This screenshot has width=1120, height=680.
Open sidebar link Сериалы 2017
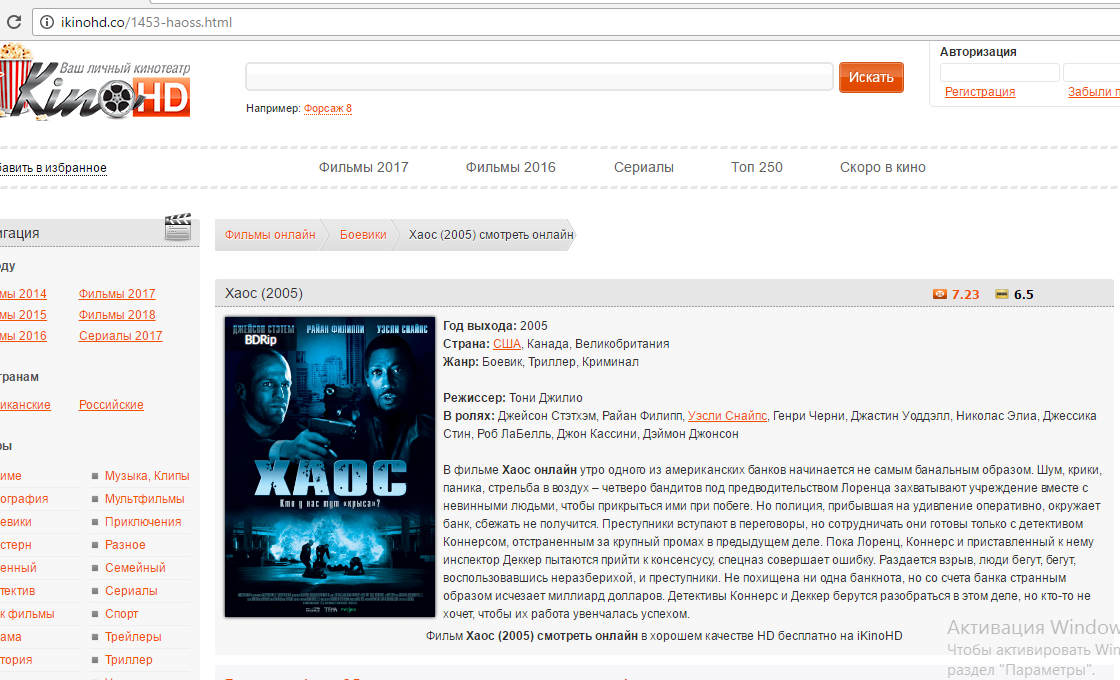tap(121, 336)
